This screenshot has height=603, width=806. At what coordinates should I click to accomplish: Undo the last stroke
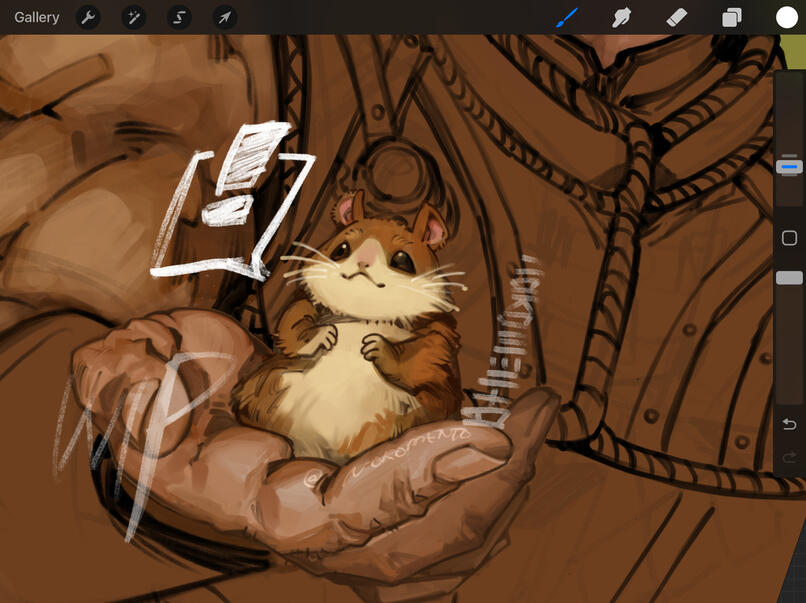pyautogui.click(x=789, y=425)
